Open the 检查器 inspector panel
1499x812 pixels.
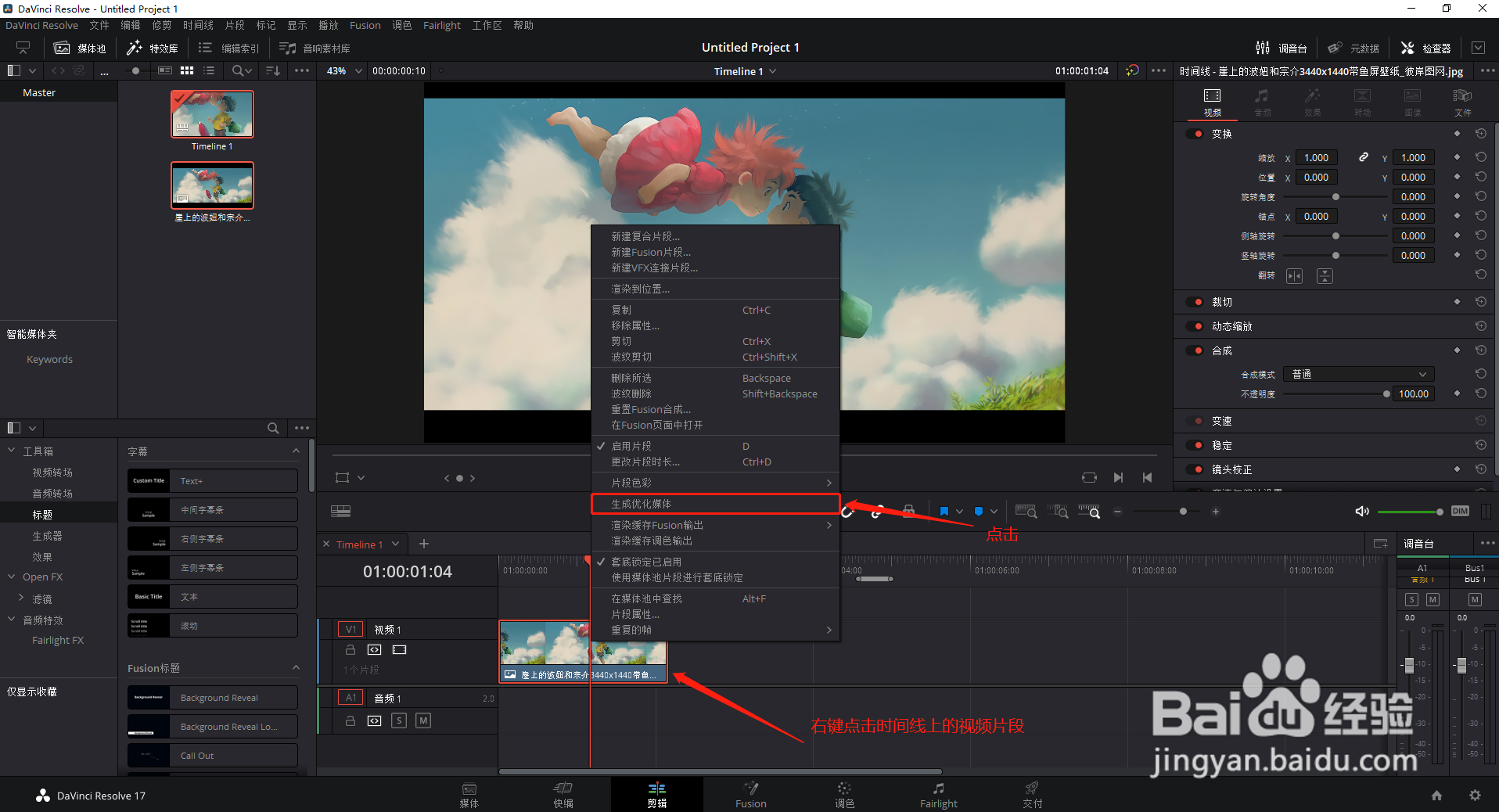click(1425, 48)
